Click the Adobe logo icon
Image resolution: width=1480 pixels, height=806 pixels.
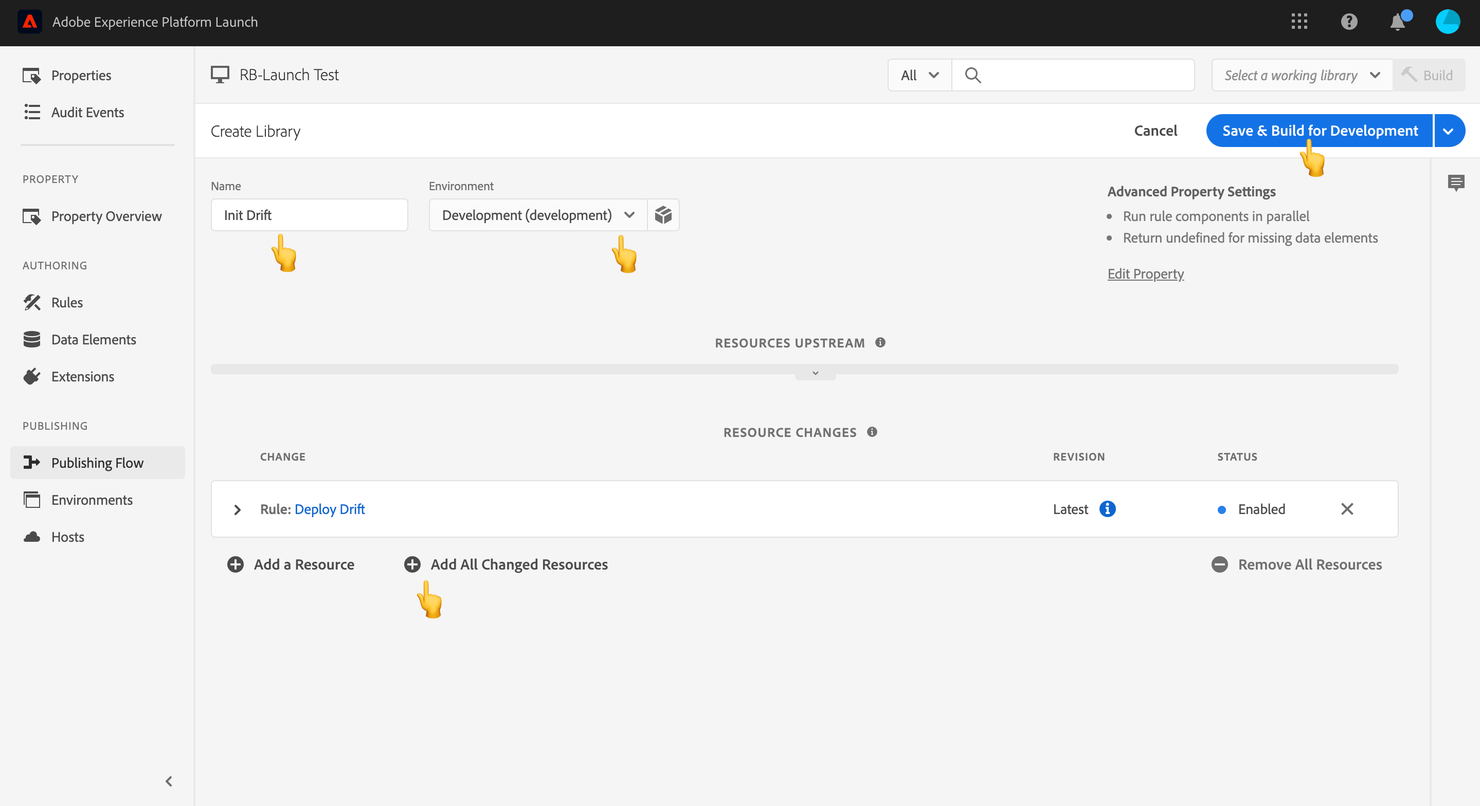[30, 22]
